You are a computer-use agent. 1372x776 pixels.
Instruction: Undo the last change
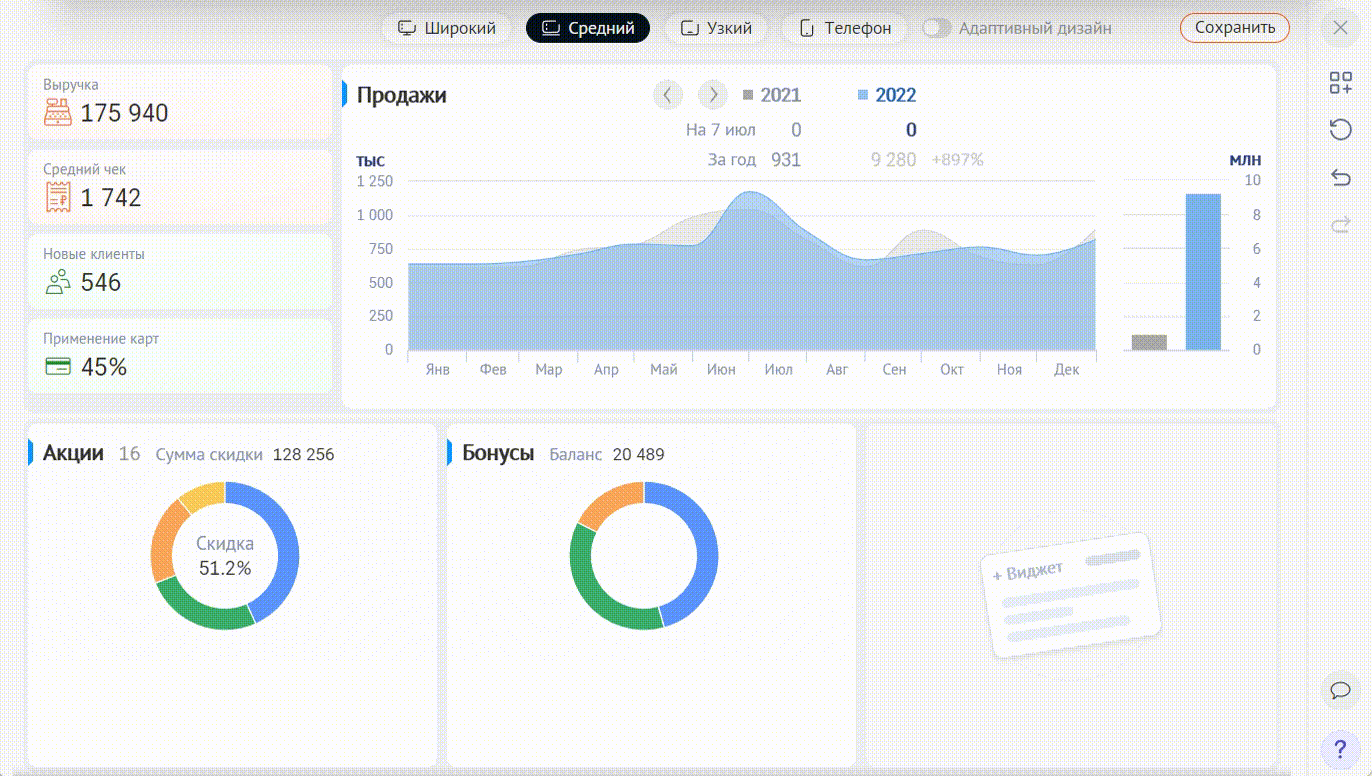click(1340, 177)
